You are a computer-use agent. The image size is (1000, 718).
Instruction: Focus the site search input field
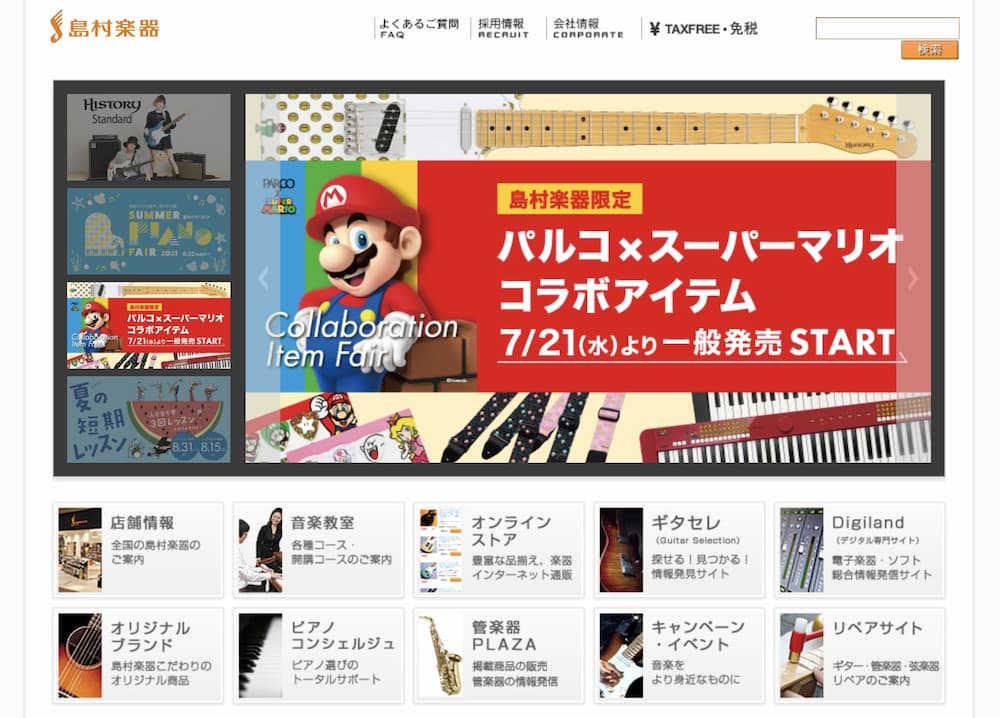(x=887, y=28)
